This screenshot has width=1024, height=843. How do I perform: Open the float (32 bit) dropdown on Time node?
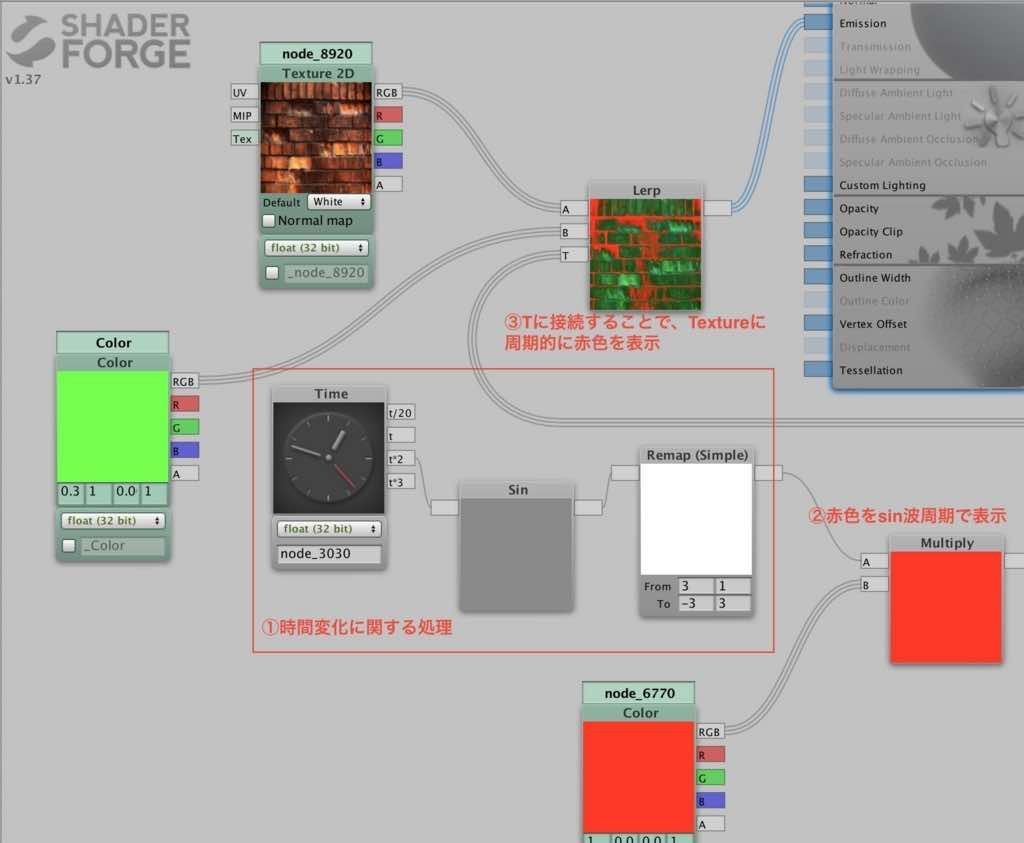click(x=330, y=528)
